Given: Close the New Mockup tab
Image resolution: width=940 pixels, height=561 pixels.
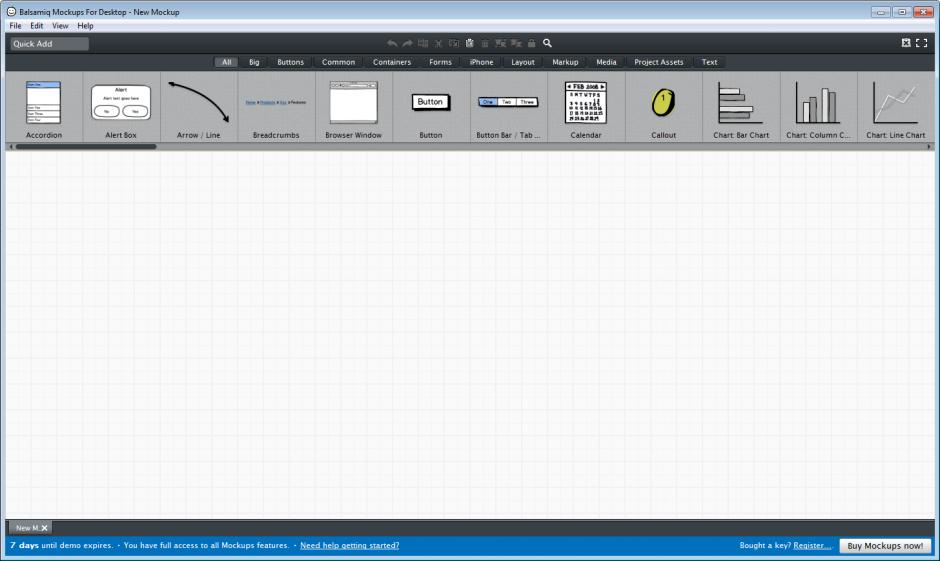Looking at the screenshot, I should [x=44, y=528].
